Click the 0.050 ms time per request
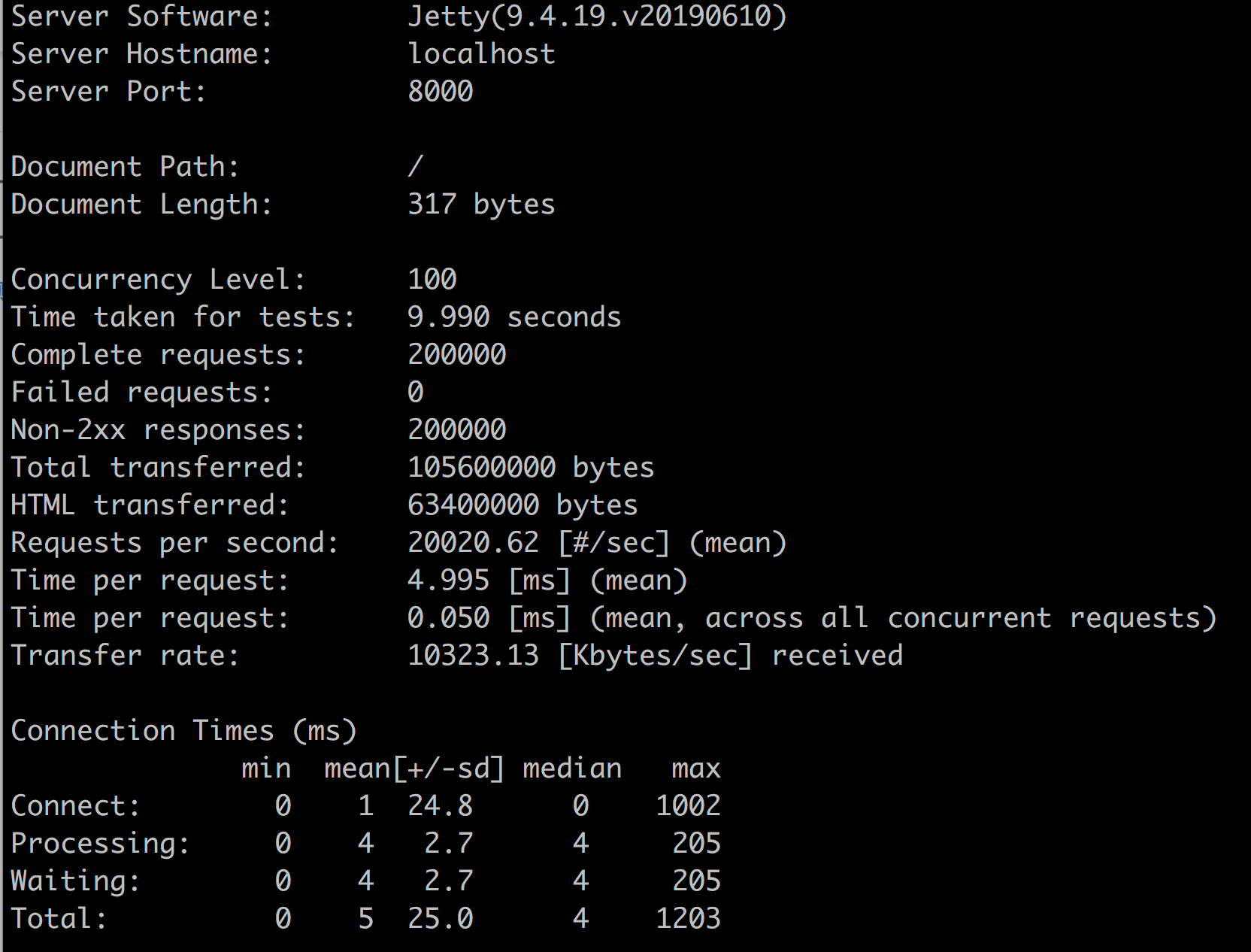This screenshot has height=952, width=1251. [449, 618]
